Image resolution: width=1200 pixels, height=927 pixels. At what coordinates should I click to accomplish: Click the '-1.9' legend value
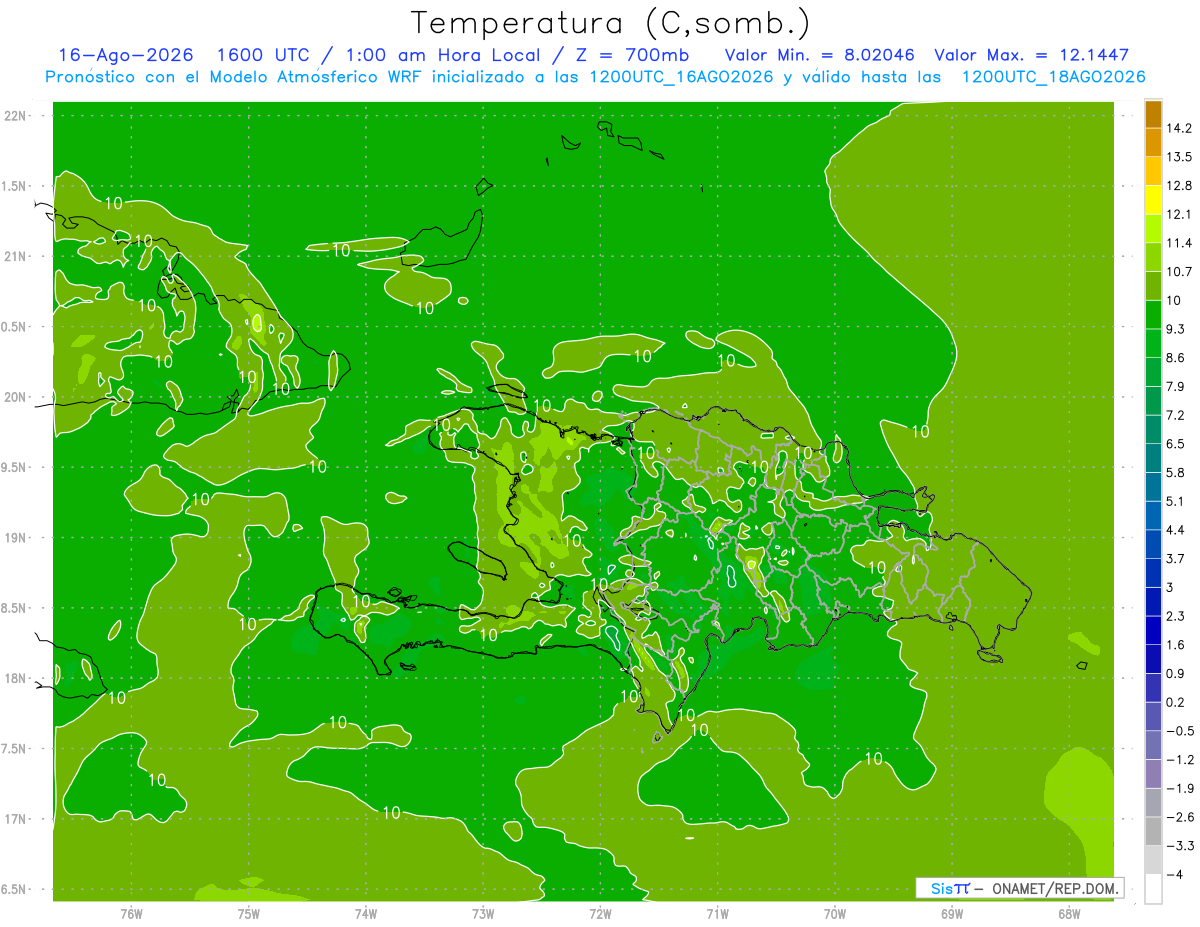1180,788
